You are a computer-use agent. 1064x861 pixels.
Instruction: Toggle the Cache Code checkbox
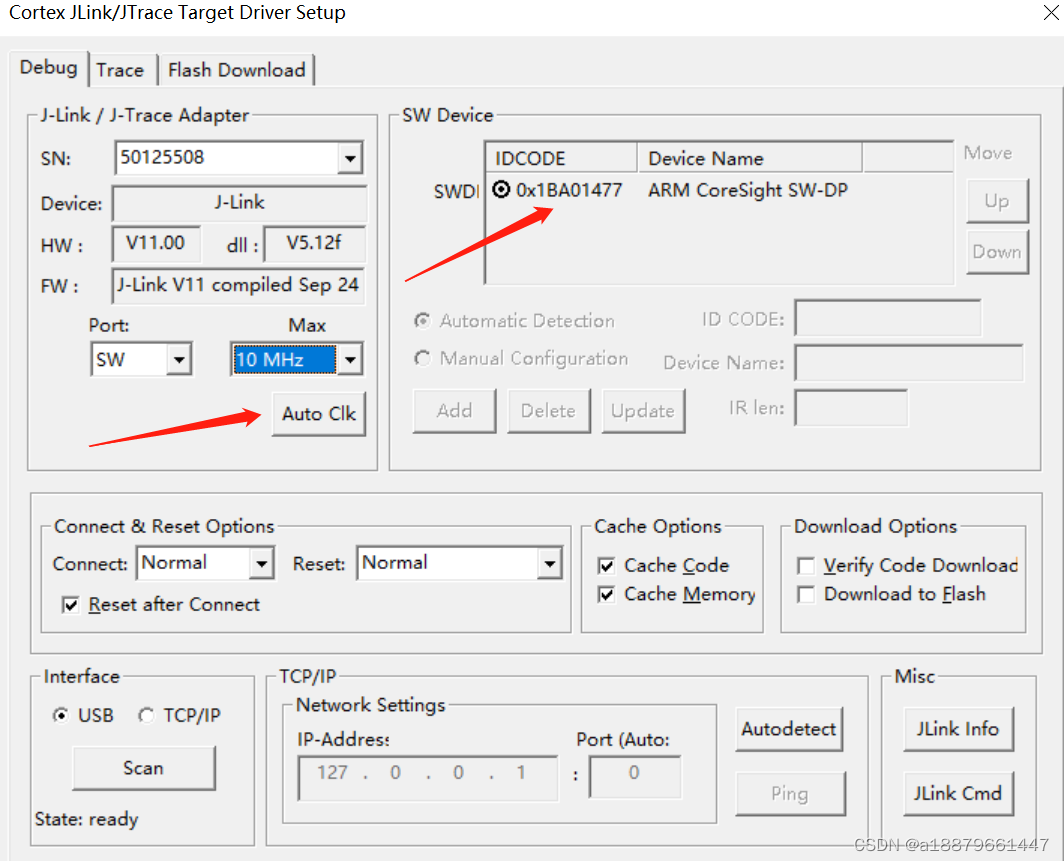(x=607, y=565)
